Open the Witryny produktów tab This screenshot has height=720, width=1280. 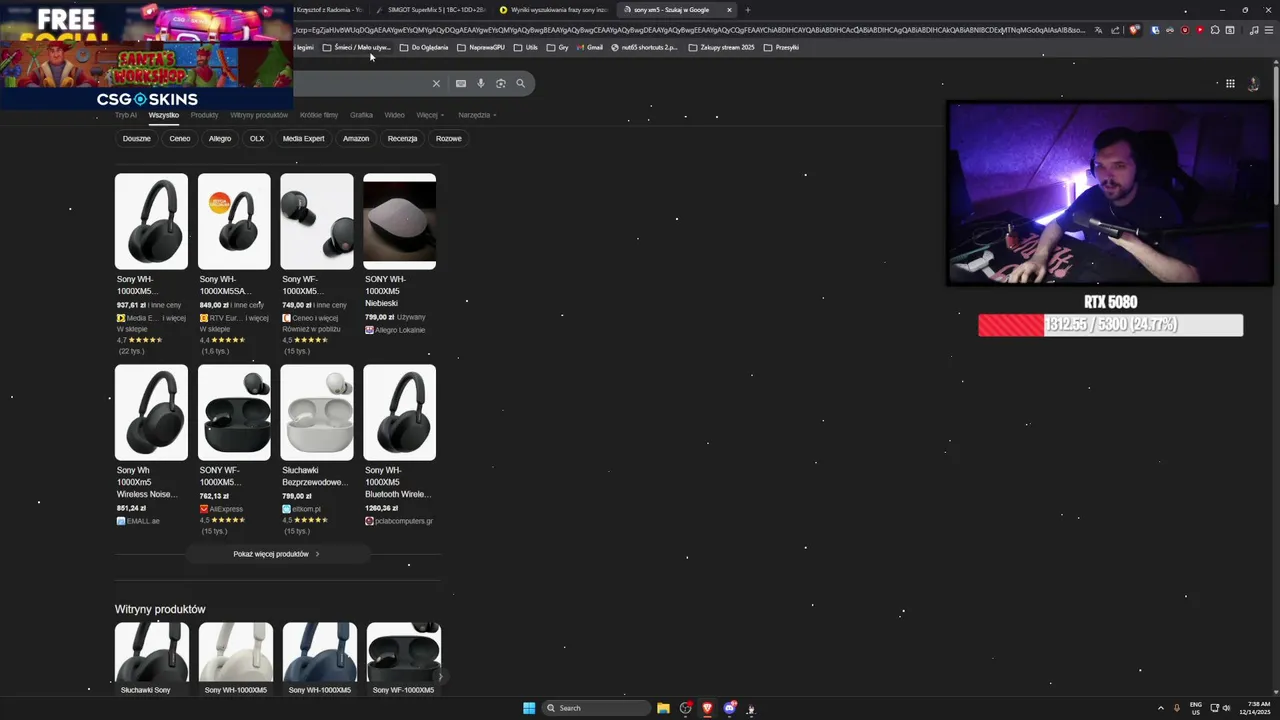259,115
